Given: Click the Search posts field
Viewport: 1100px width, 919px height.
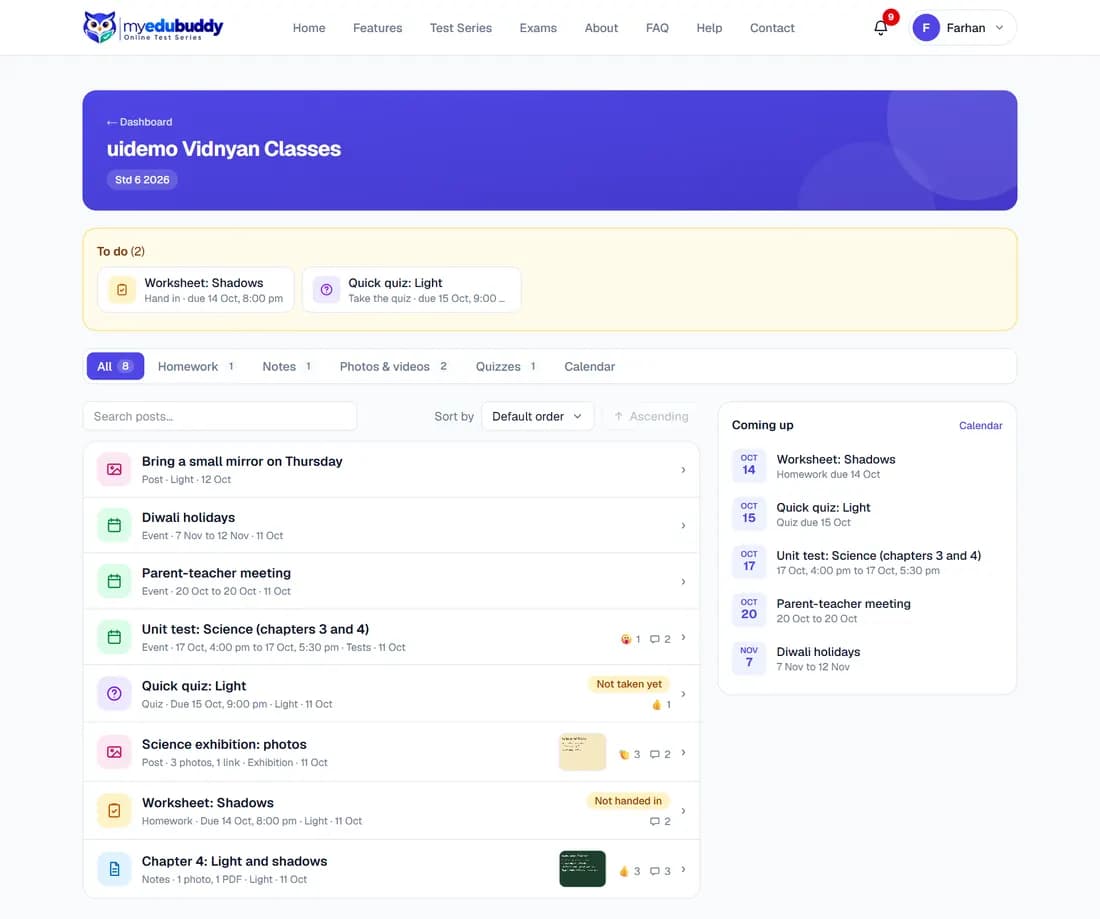Looking at the screenshot, I should (220, 417).
